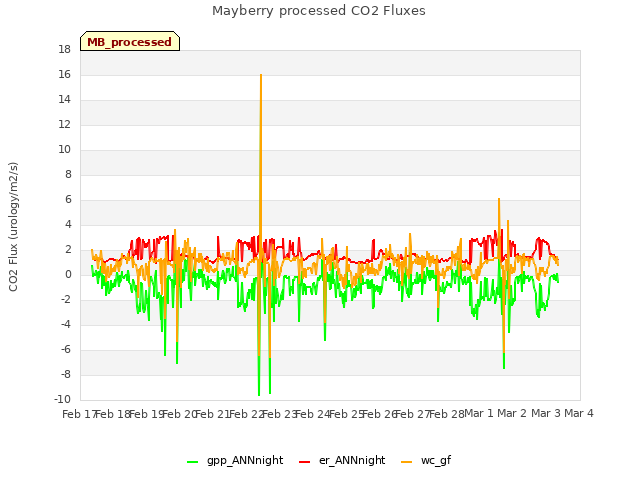640x480 pixels.
Task: Click the green gpp_ANNnight legend swatch
Action: coord(192,462)
